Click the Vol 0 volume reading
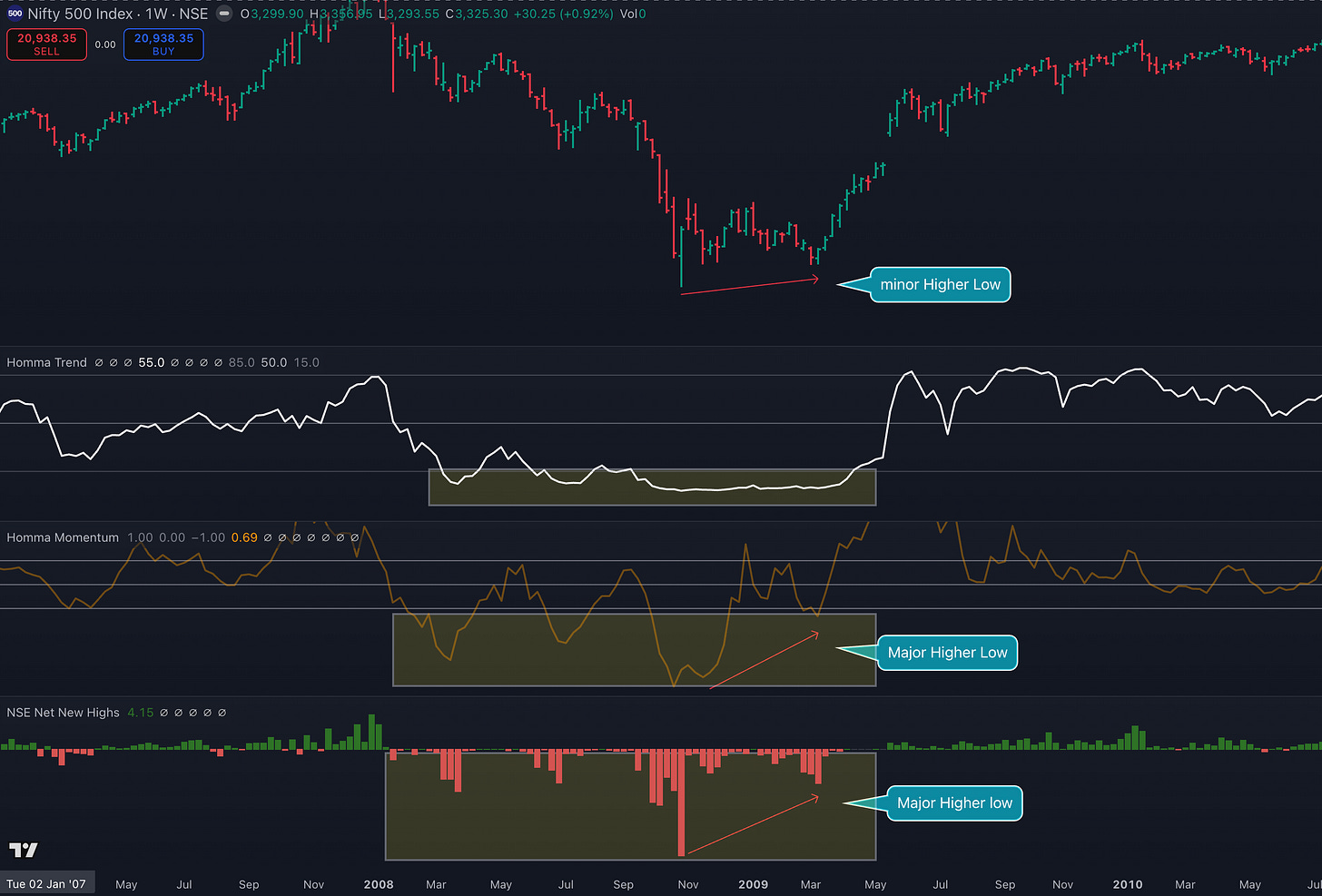 633,14
